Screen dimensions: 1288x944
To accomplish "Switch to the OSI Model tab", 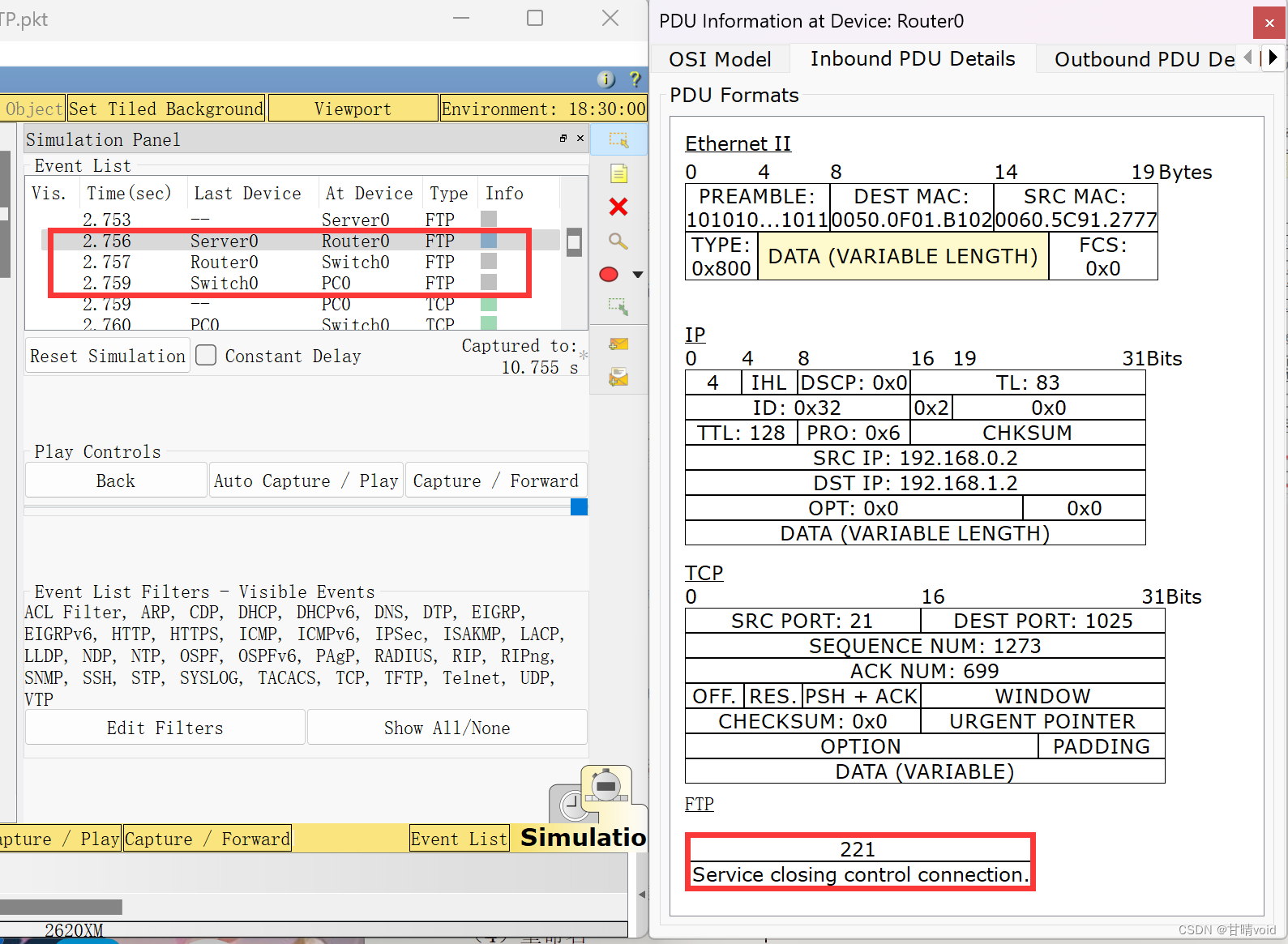I will click(x=720, y=59).
